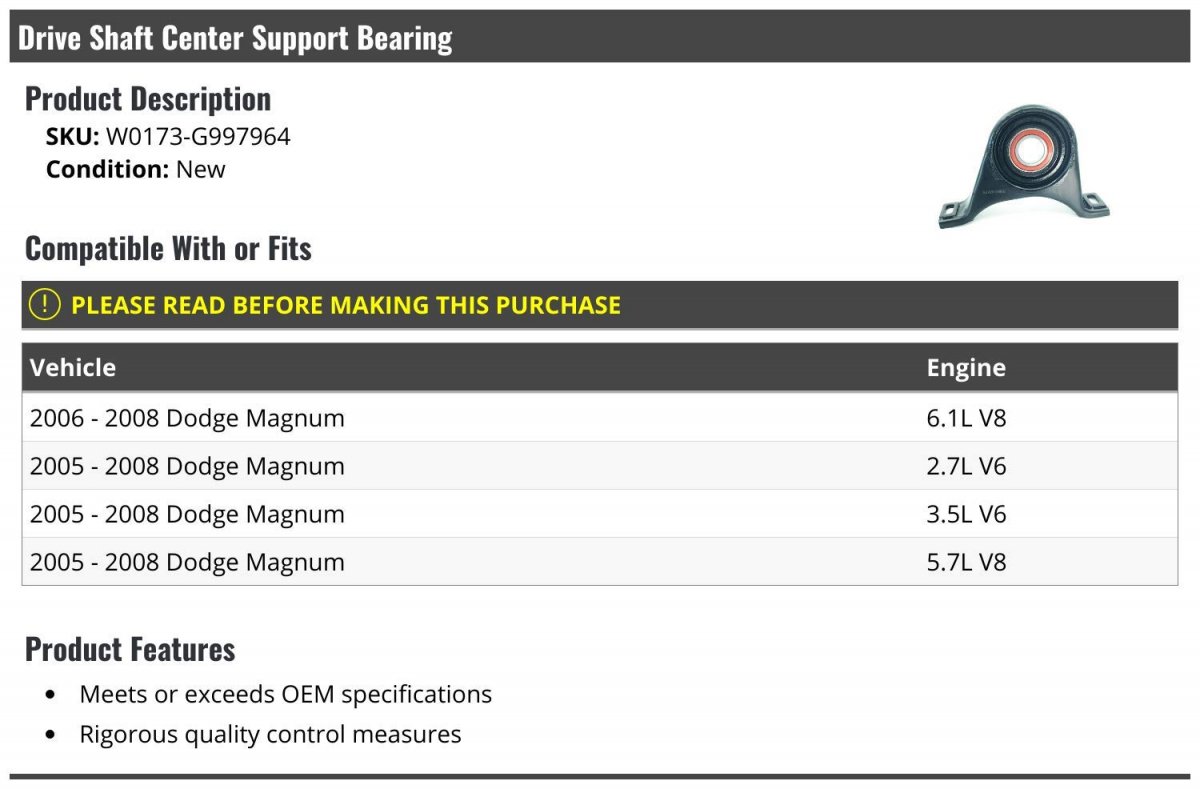This screenshot has height=789, width=1200.
Task: Click the Condition: New text
Action: pyautogui.click(x=136, y=169)
